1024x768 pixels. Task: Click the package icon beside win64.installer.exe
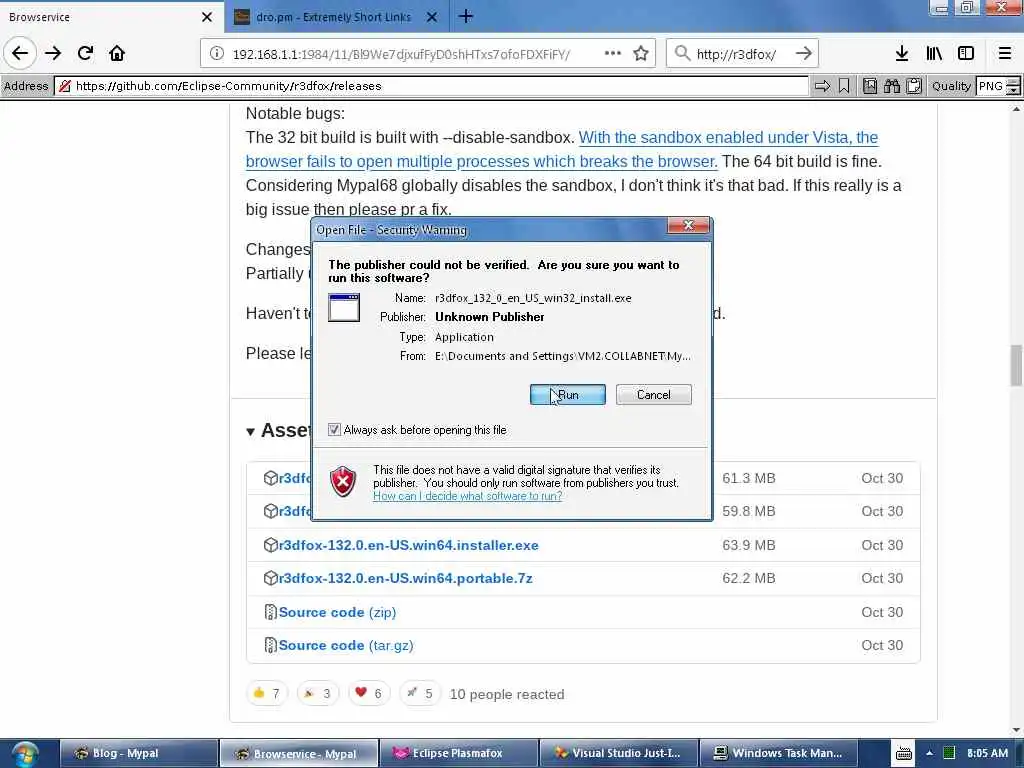[x=270, y=545]
